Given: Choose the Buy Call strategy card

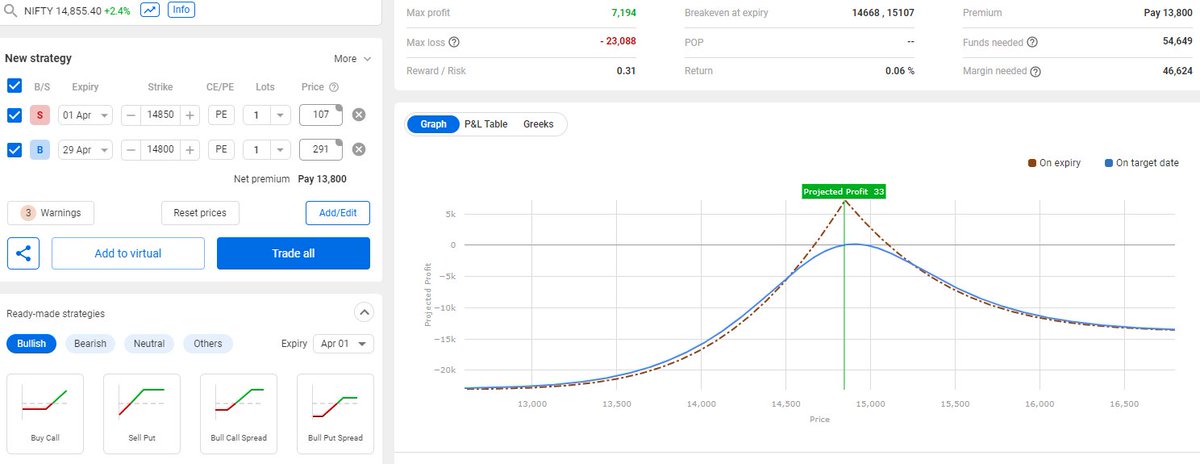Looking at the screenshot, I should pos(44,412).
